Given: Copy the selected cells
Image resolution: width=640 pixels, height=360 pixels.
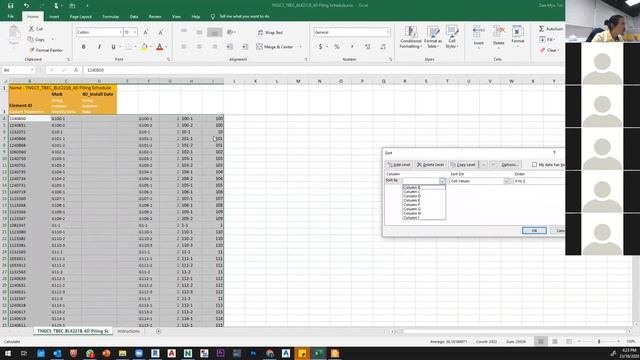Looking at the screenshot, I should 37,40.
